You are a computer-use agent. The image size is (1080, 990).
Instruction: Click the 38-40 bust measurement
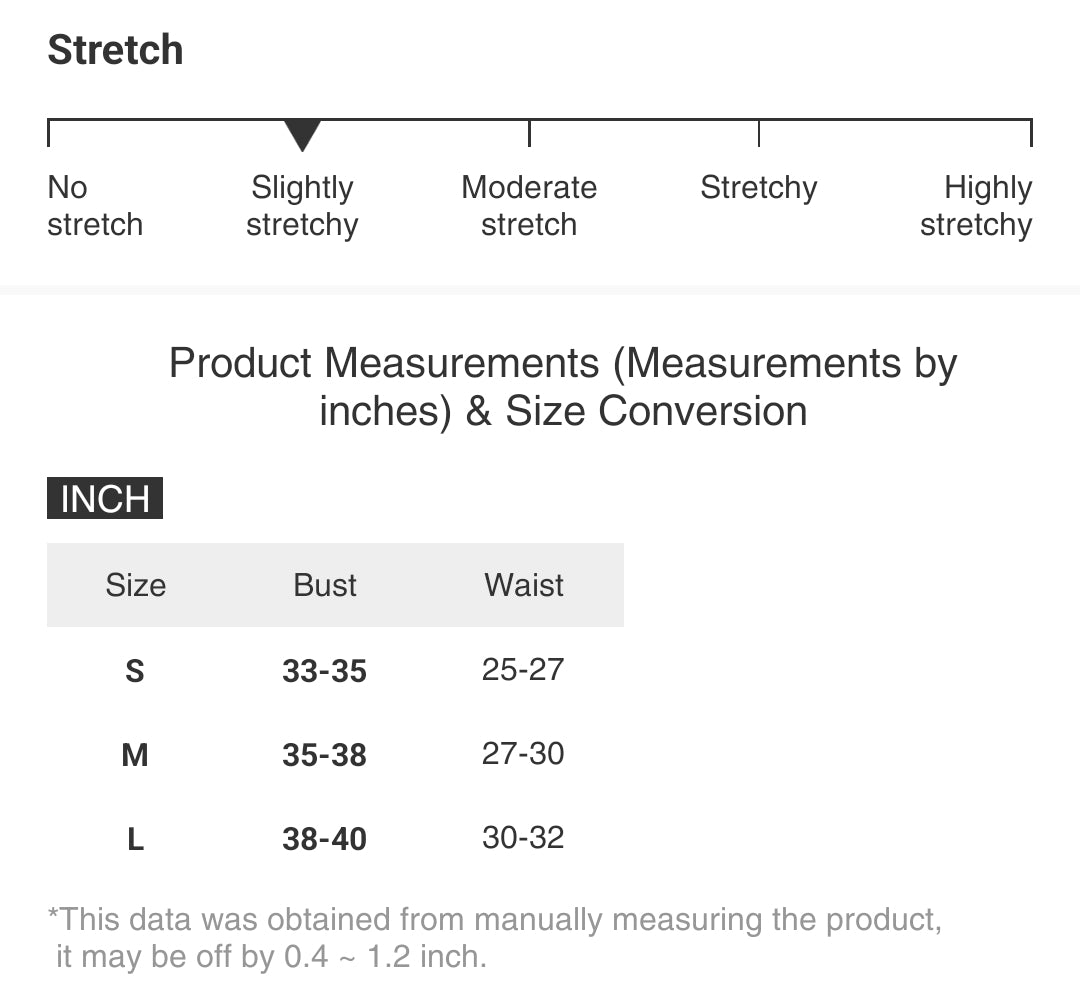click(324, 839)
